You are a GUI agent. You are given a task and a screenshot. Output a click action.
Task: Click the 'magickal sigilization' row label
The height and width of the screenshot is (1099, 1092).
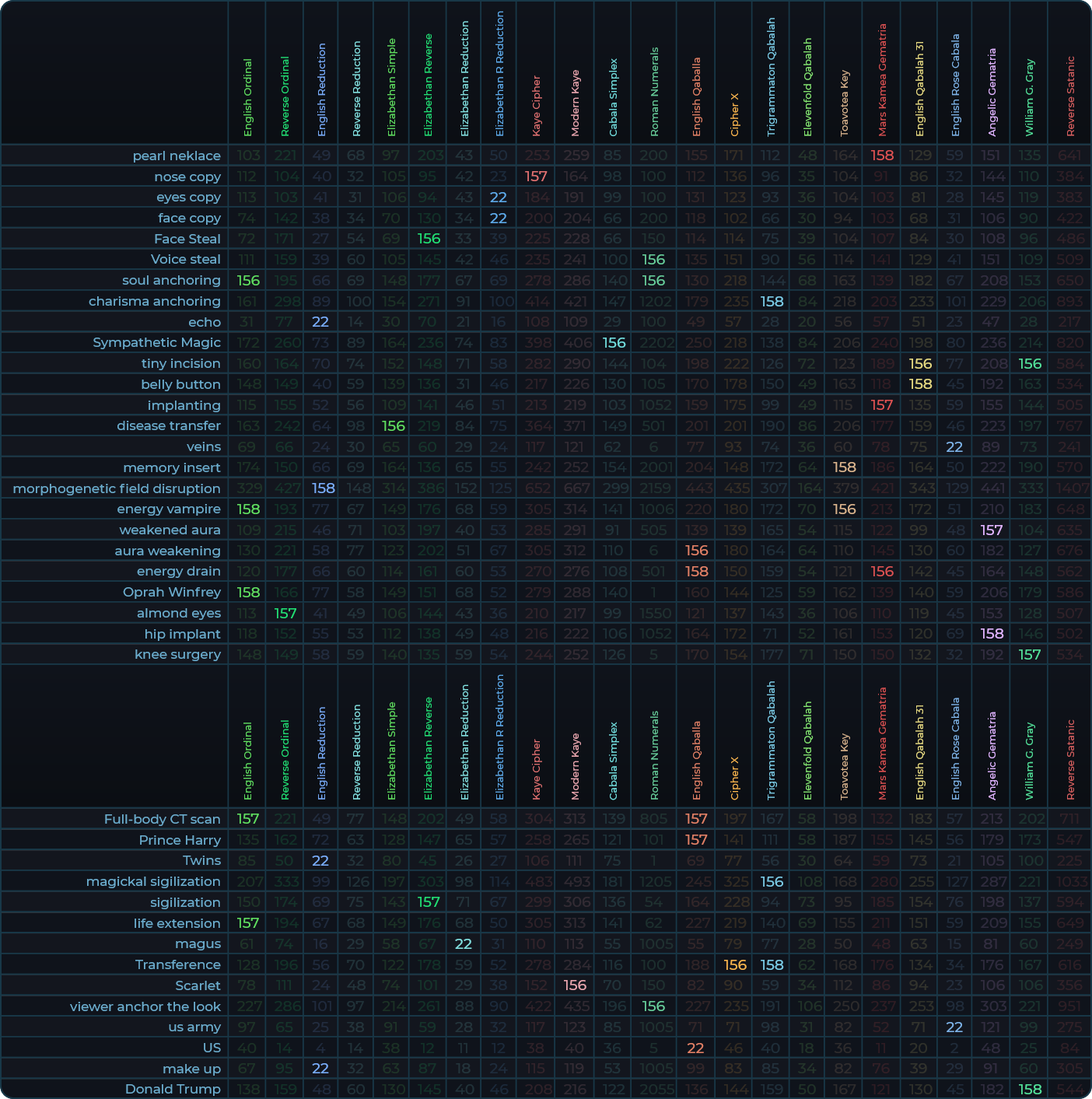point(153,881)
